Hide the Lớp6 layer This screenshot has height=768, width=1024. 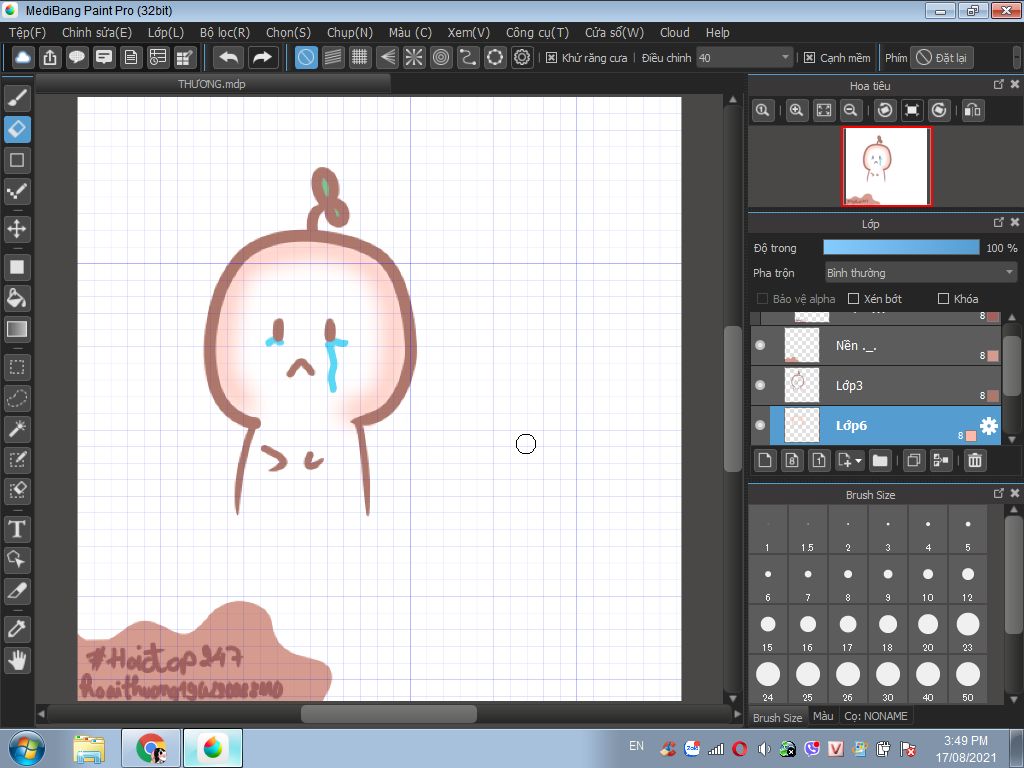point(760,425)
